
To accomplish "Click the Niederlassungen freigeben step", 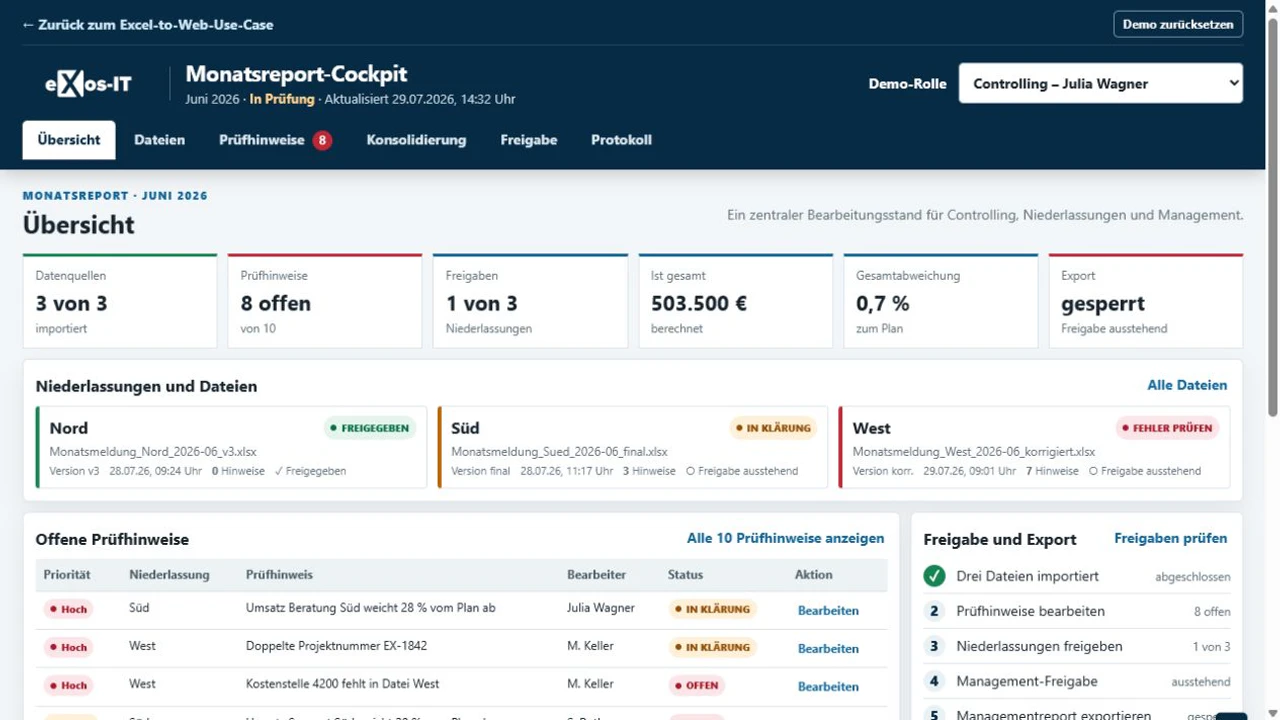I will [1077, 646].
